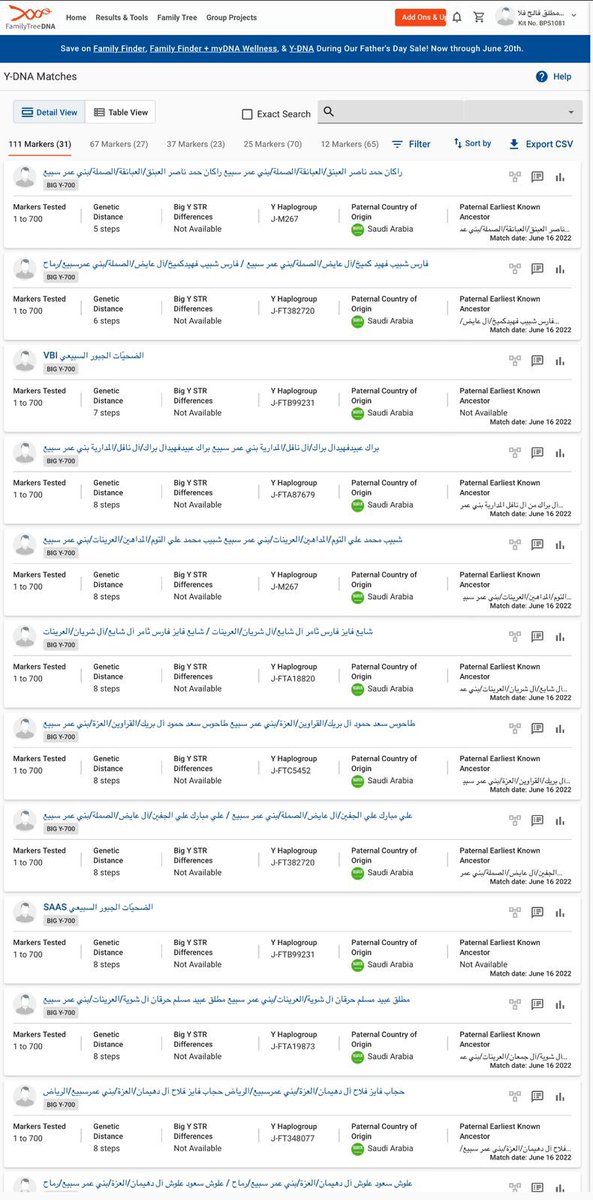593x1200 pixels.
Task: Click the Filter icon
Action: (x=398, y=144)
